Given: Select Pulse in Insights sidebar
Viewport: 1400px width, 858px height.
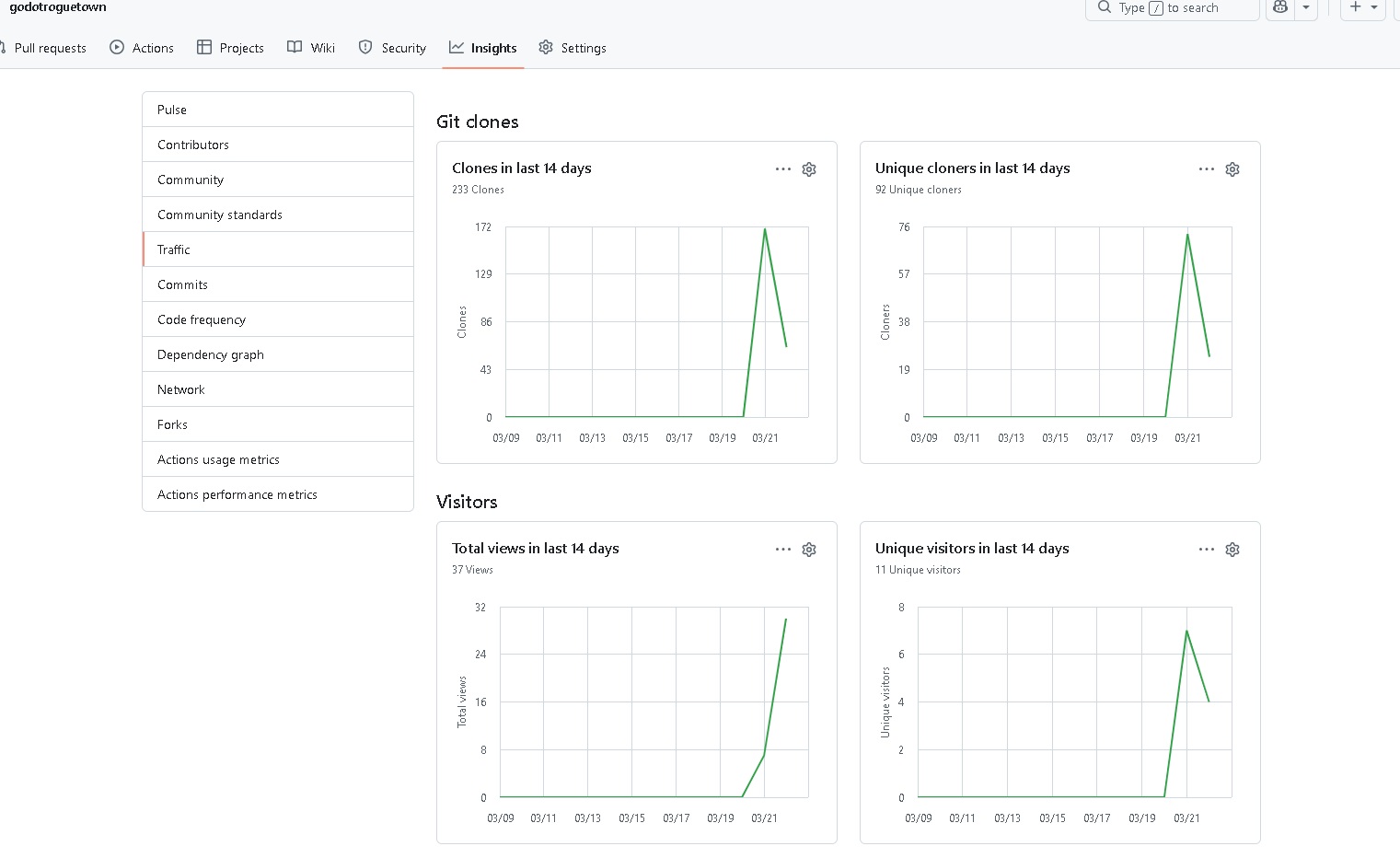Looking at the screenshot, I should [x=172, y=110].
